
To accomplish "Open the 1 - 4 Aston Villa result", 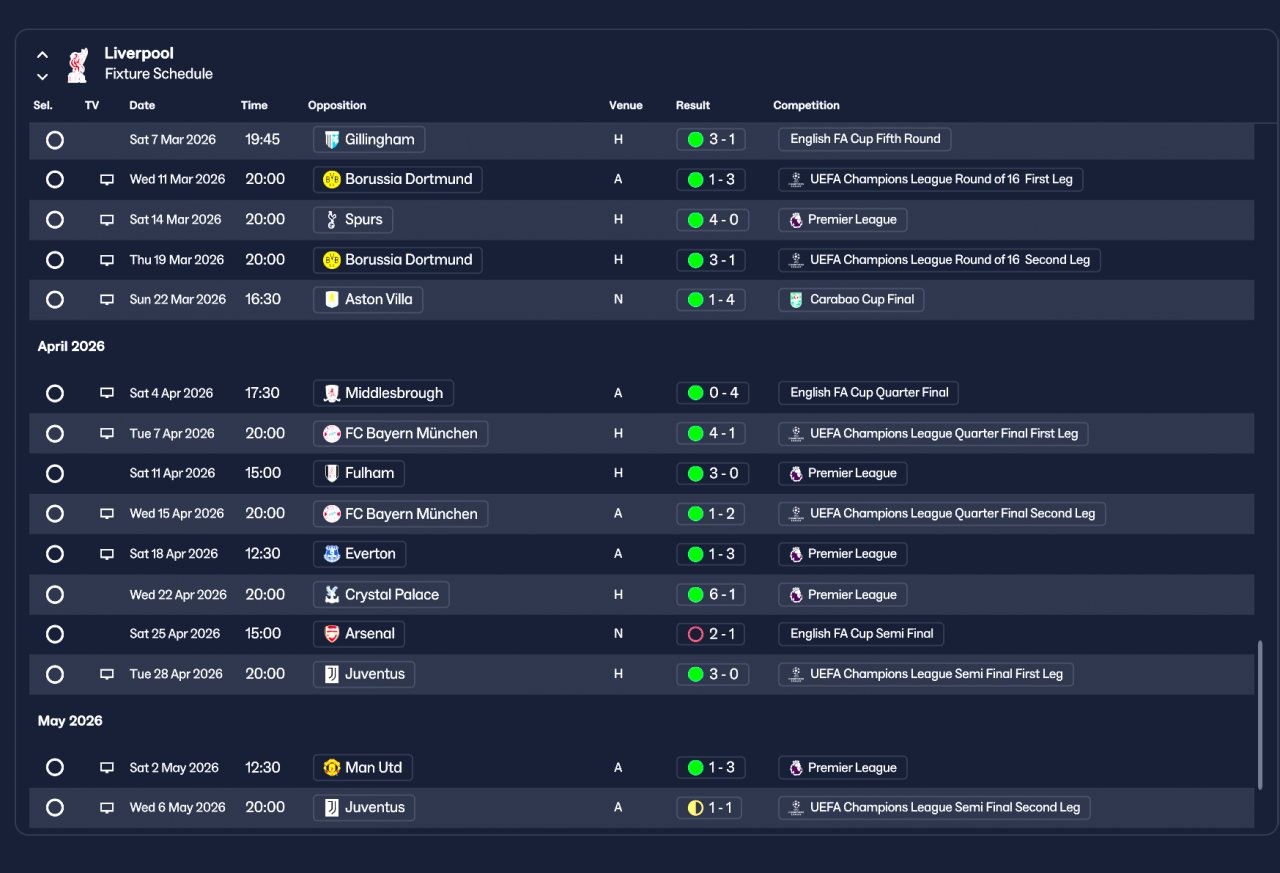I will 711,299.
